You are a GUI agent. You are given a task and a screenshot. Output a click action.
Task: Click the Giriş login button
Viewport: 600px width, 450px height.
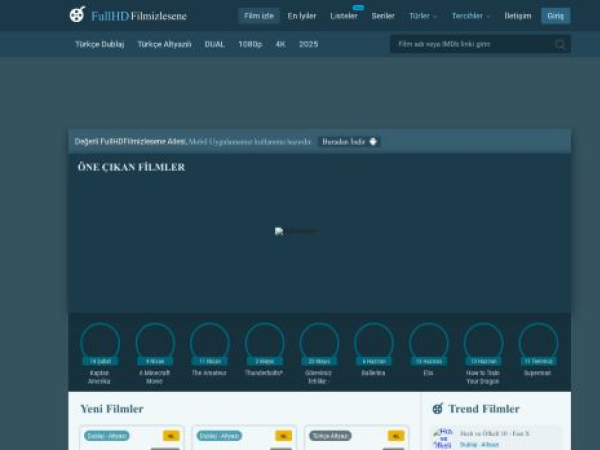pos(556,16)
